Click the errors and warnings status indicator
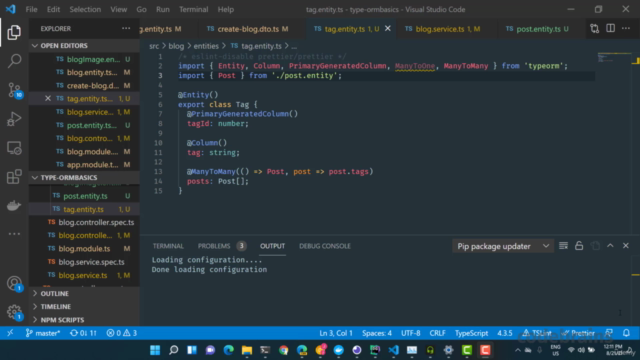Viewport: 640px width, 360px height. point(122,333)
